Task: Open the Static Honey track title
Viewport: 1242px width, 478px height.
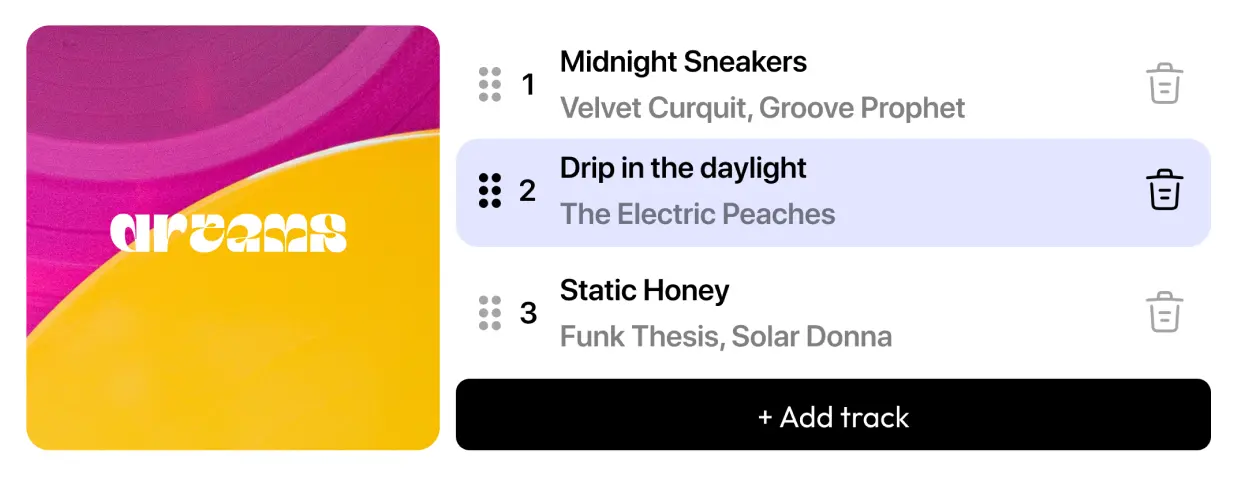Action: pos(644,291)
